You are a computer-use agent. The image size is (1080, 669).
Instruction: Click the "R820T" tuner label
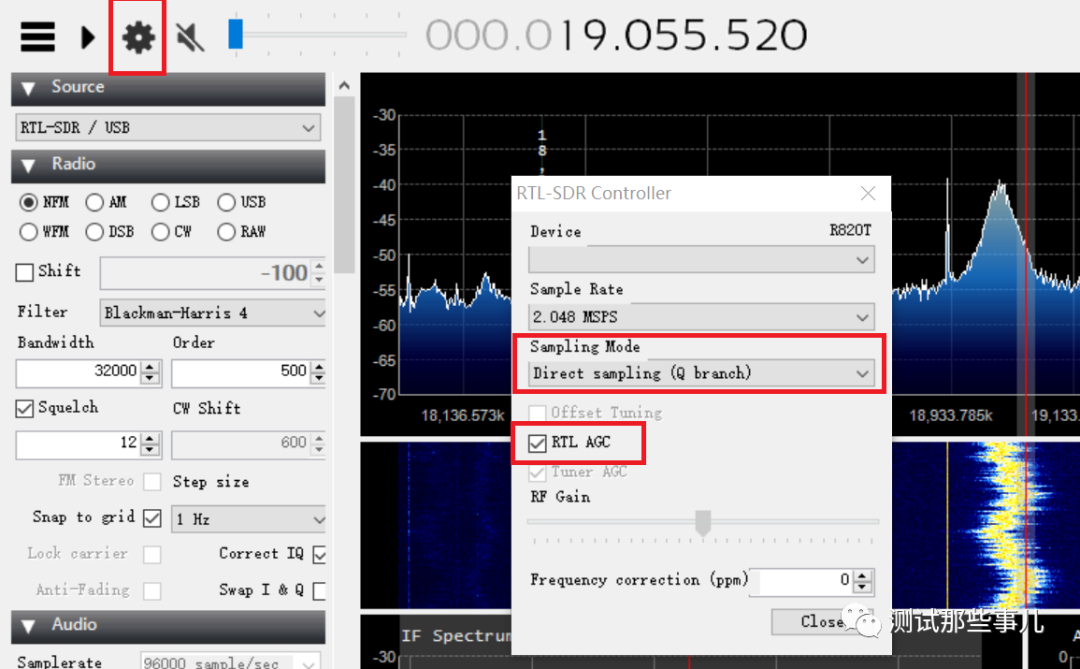tap(850, 230)
